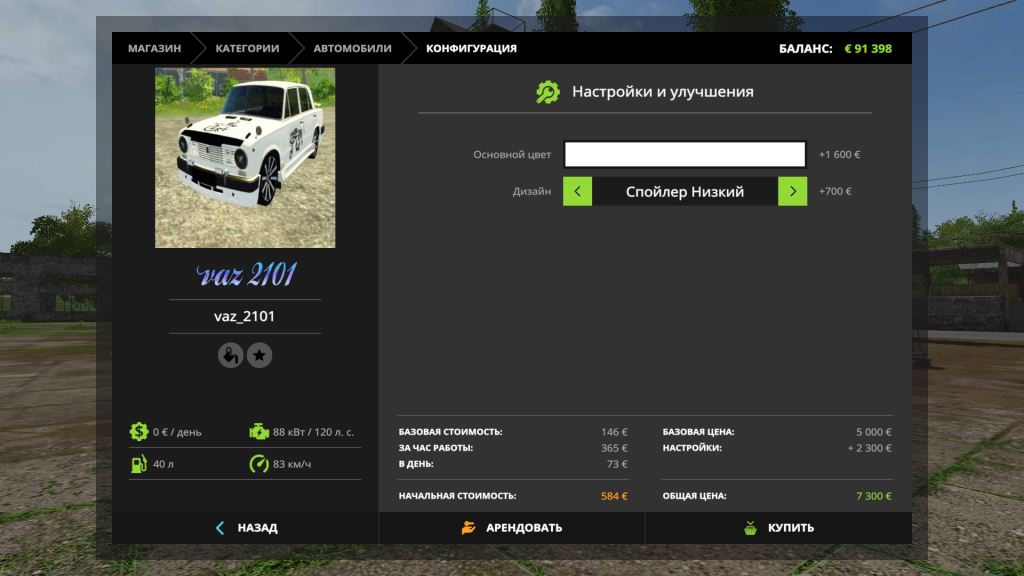Select the КОНФИГУРАЦИЯ breadcrumb
Image resolution: width=1024 pixels, height=576 pixels.
[471, 48]
